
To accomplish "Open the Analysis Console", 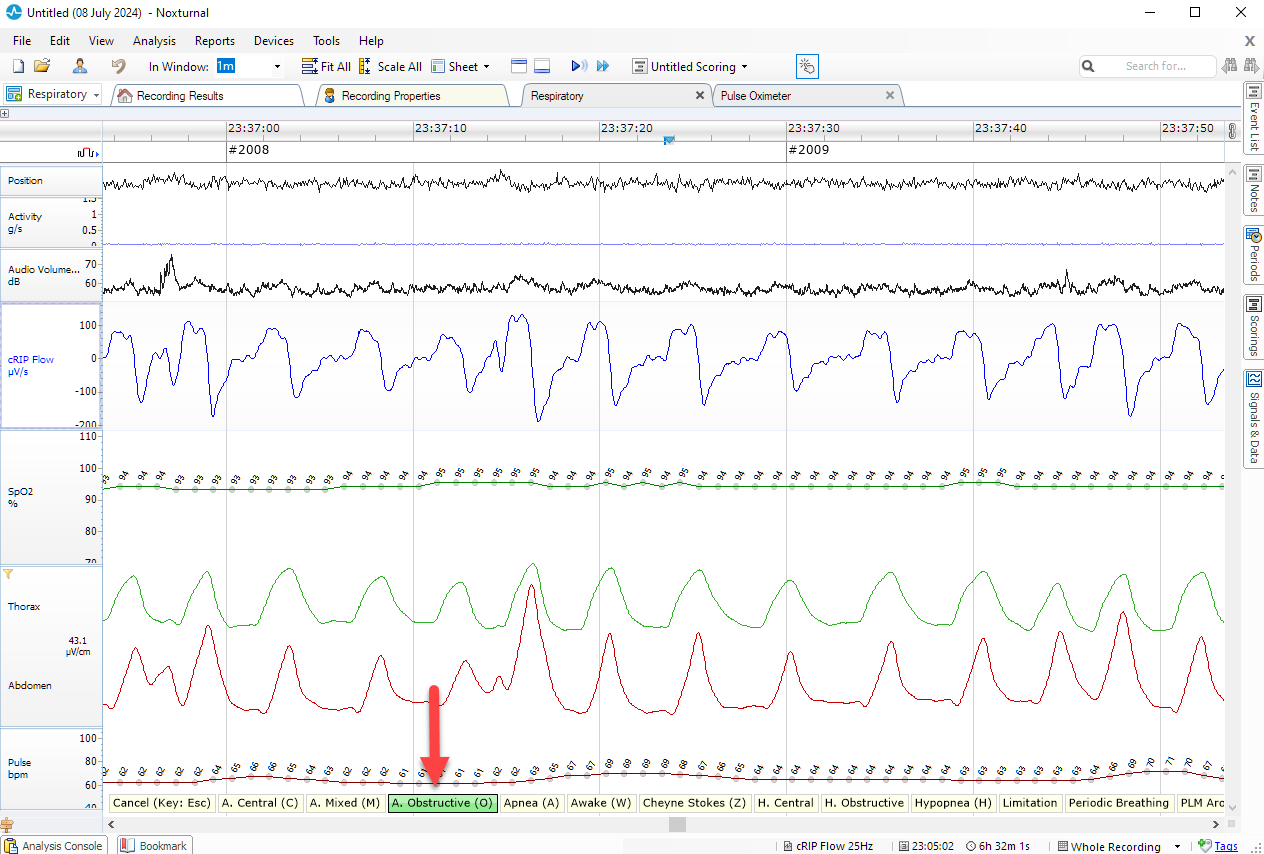I will pyautogui.click(x=54, y=845).
